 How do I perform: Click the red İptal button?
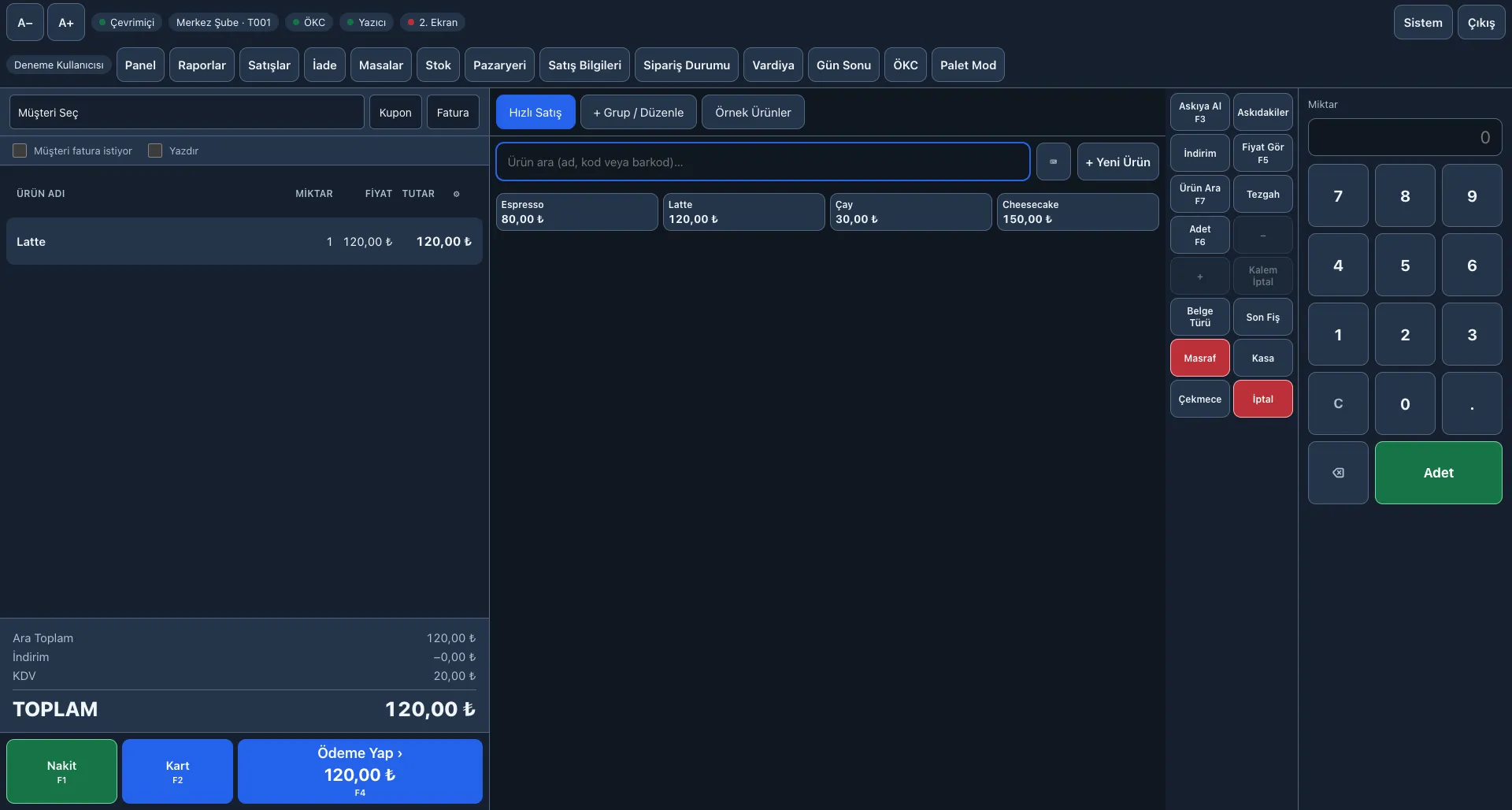pos(1263,399)
